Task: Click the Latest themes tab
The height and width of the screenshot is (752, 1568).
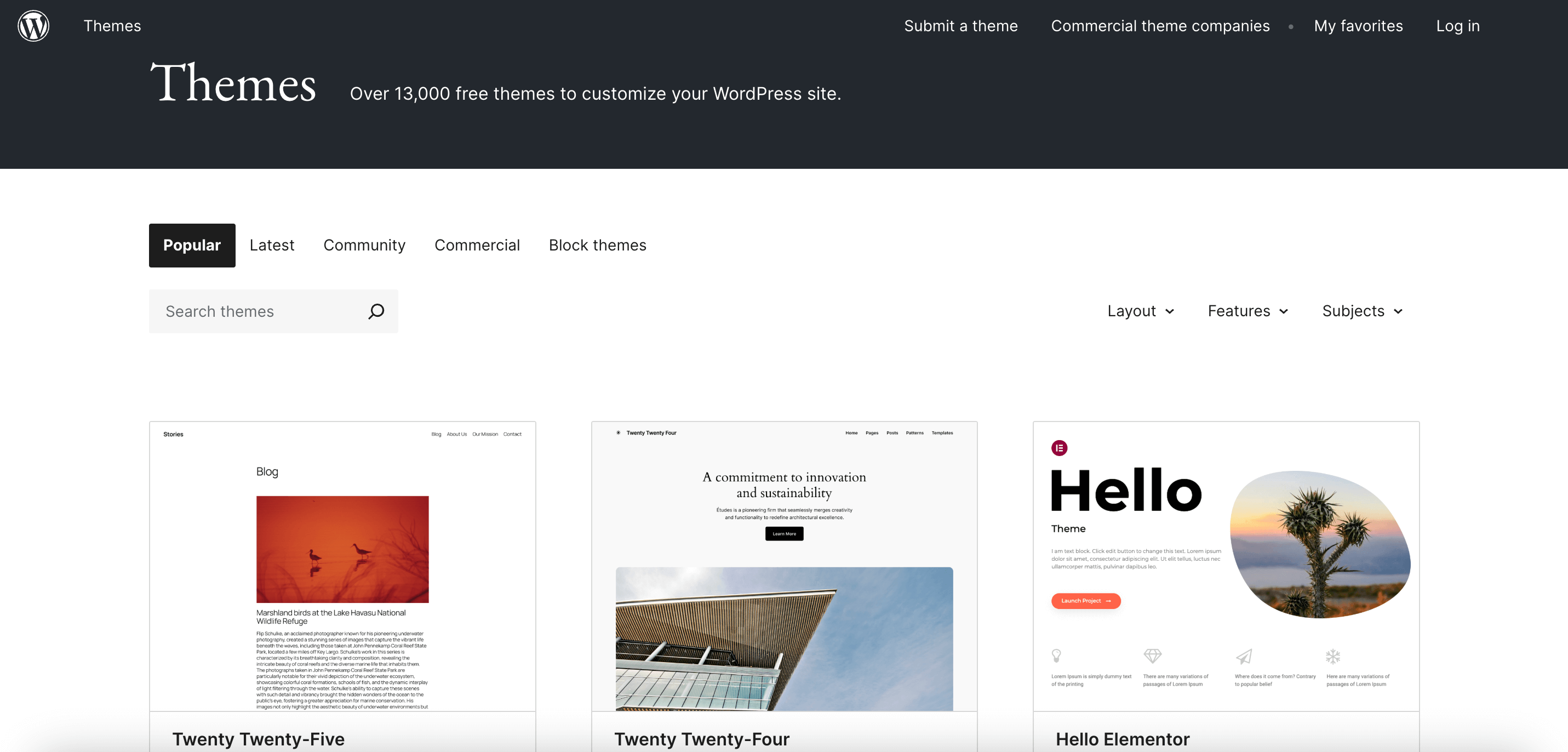Action: click(272, 244)
